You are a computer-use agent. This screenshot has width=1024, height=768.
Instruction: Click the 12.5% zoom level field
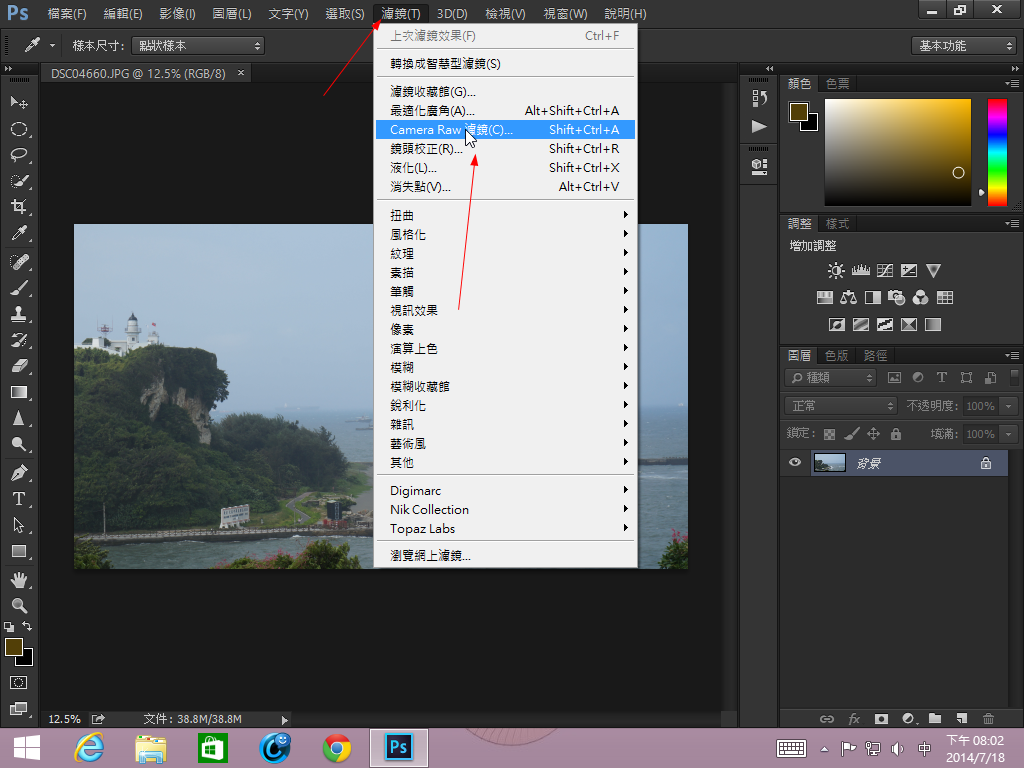(x=64, y=719)
